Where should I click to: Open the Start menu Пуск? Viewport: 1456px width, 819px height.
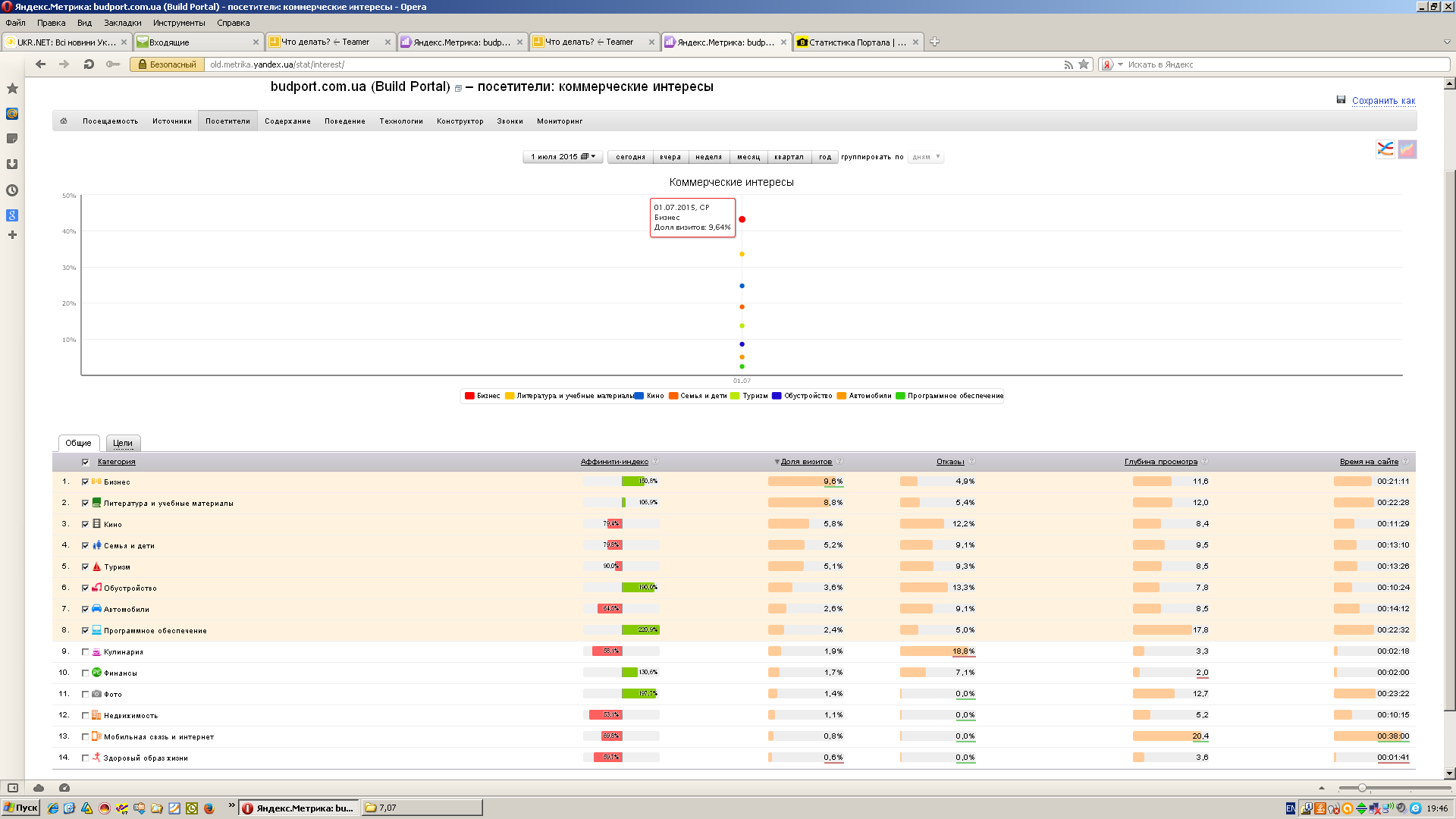[20, 808]
